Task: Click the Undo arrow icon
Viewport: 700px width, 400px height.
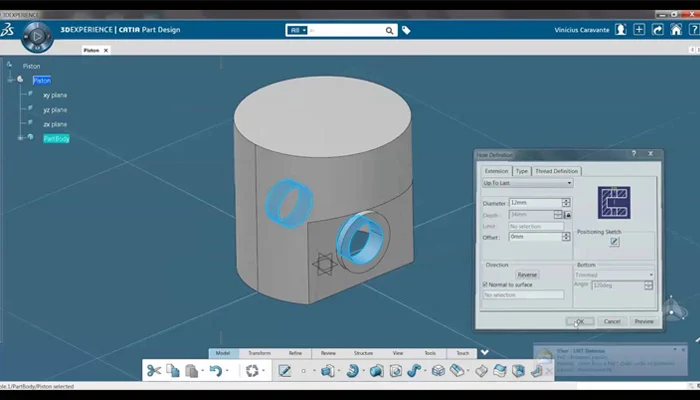Action: coord(214,370)
